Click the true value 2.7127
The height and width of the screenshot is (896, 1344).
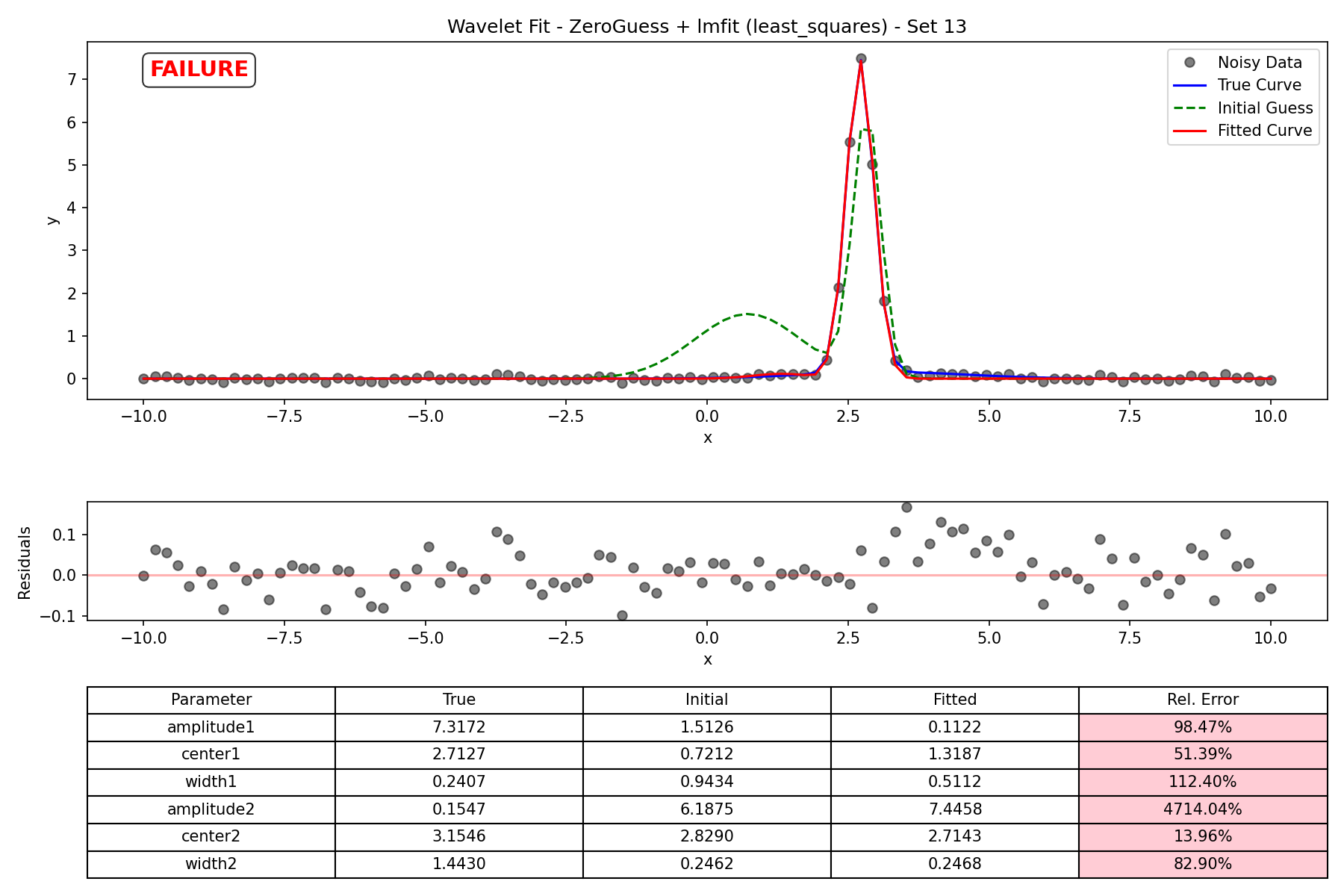[x=459, y=754]
